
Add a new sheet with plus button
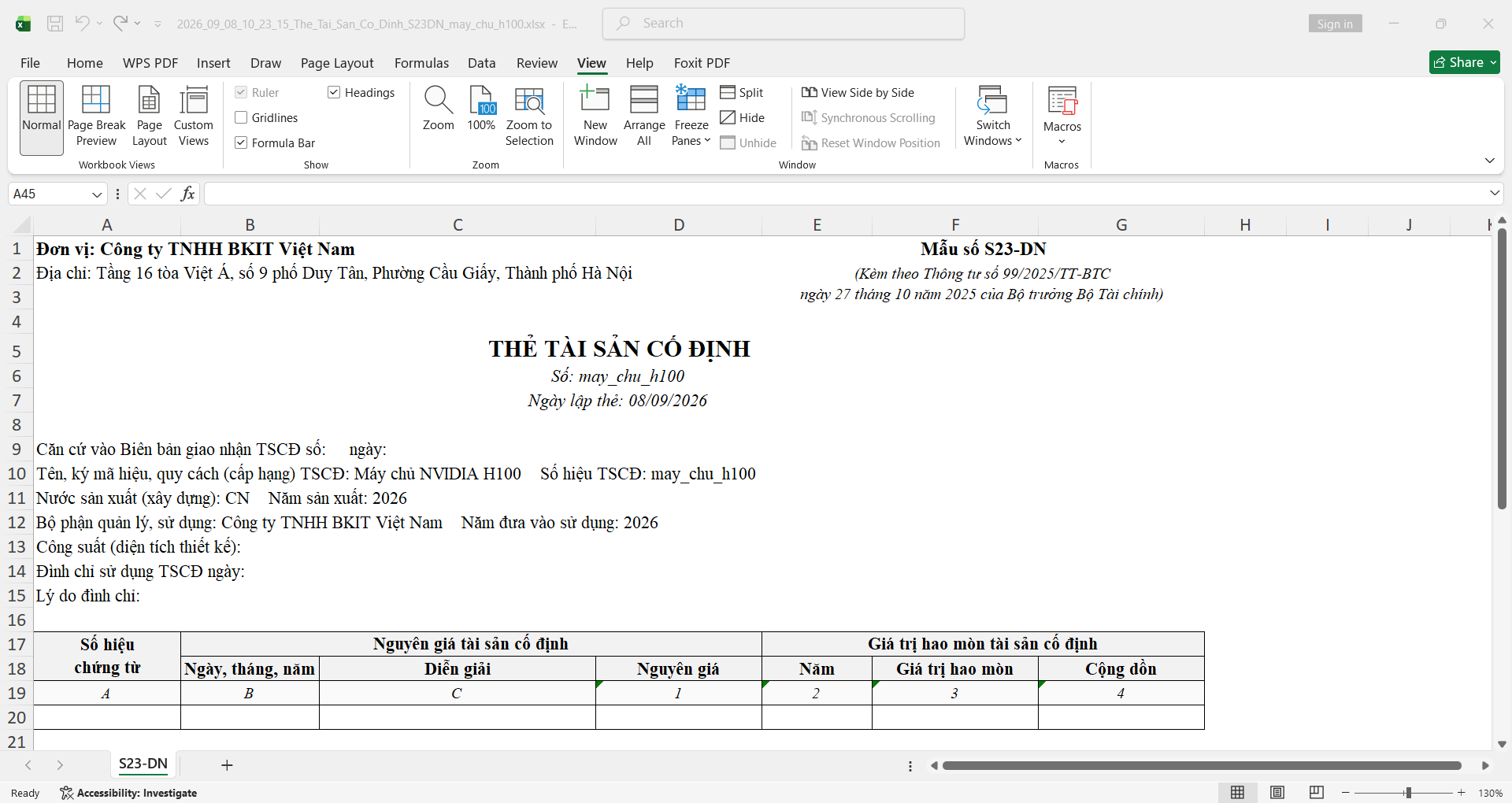point(227,765)
